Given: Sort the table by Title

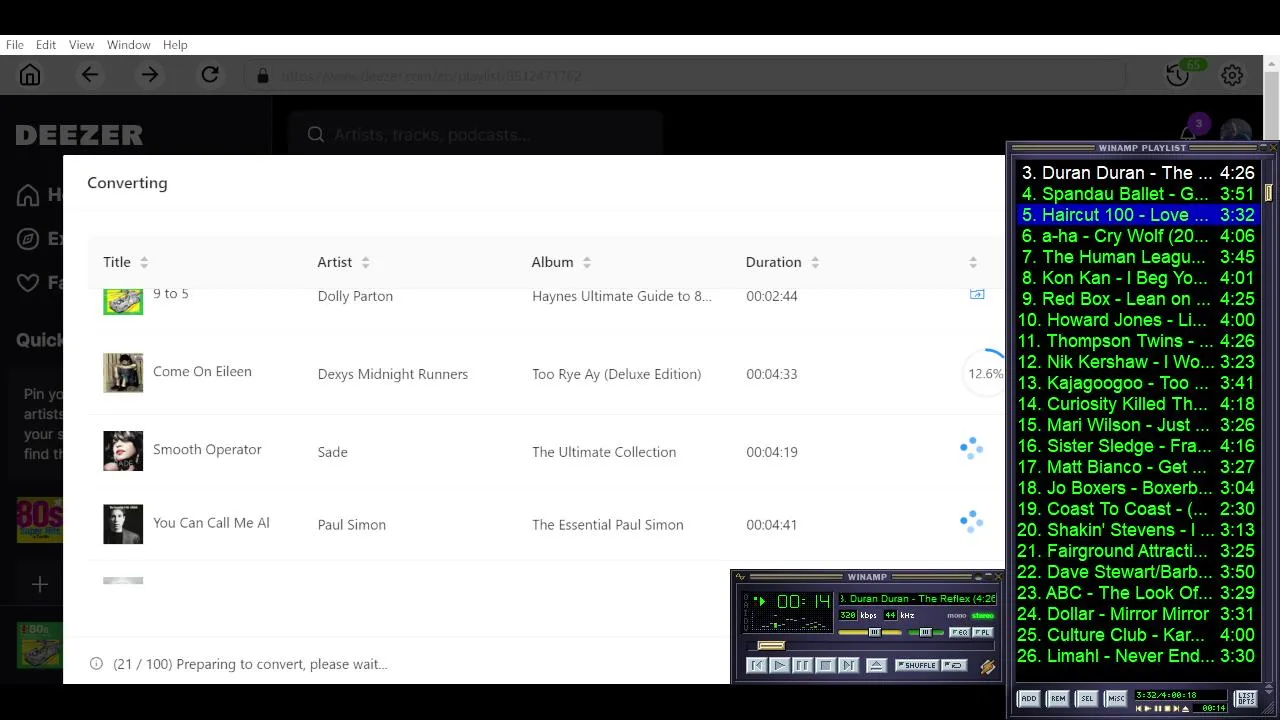Looking at the screenshot, I should tap(144, 262).
